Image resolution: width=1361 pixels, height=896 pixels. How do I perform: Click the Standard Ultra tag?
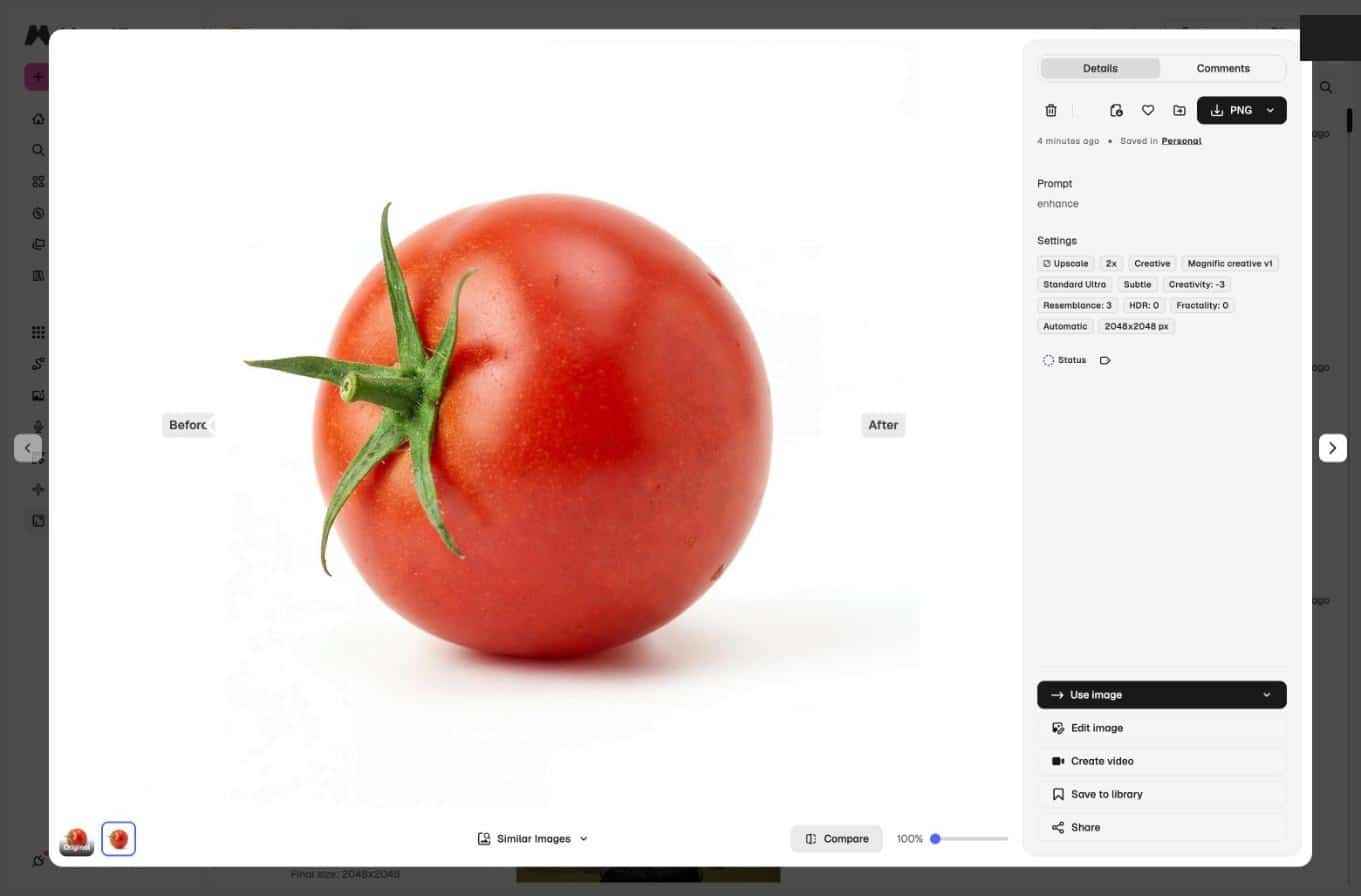[x=1075, y=285]
